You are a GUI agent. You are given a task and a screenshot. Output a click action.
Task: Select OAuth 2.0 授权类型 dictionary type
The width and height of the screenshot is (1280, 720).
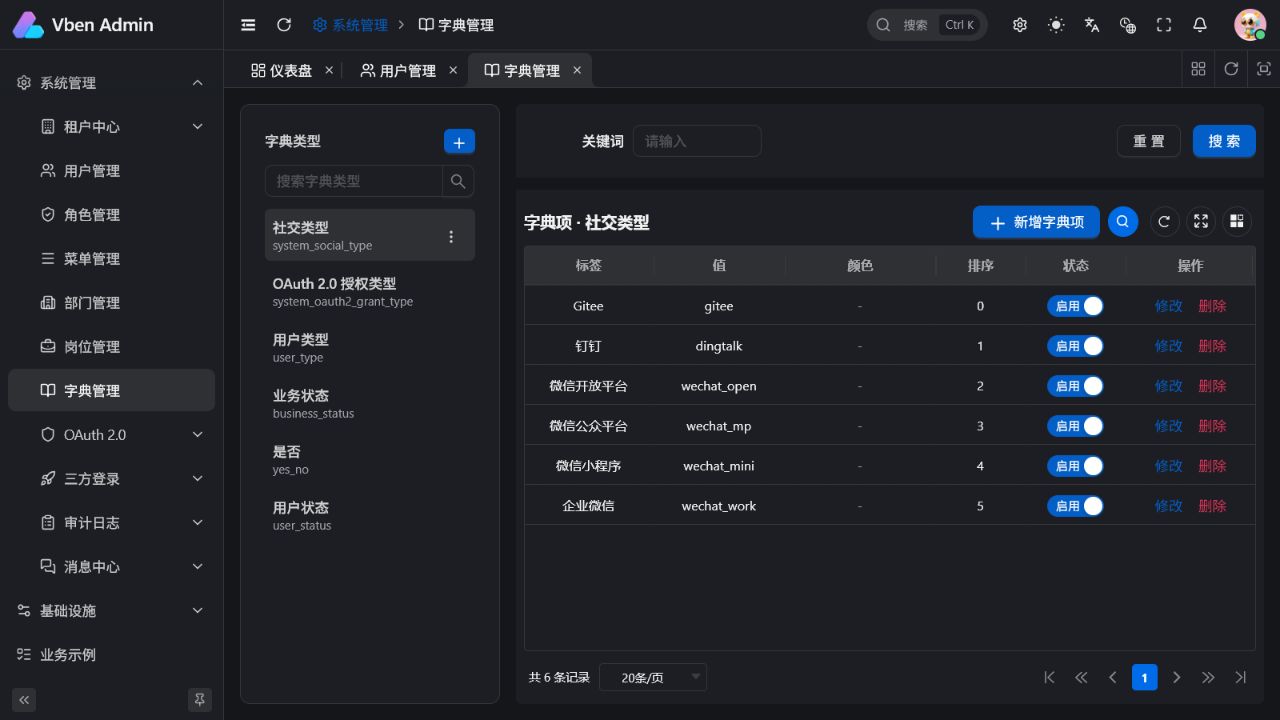pos(370,292)
